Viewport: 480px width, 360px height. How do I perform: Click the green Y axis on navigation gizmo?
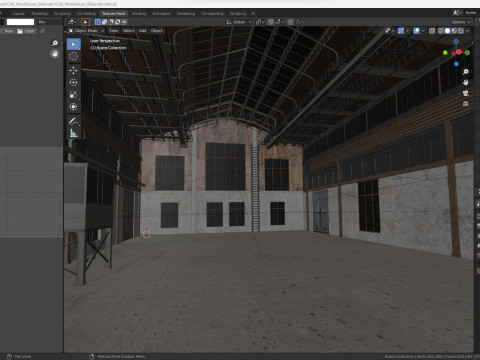(x=467, y=53)
